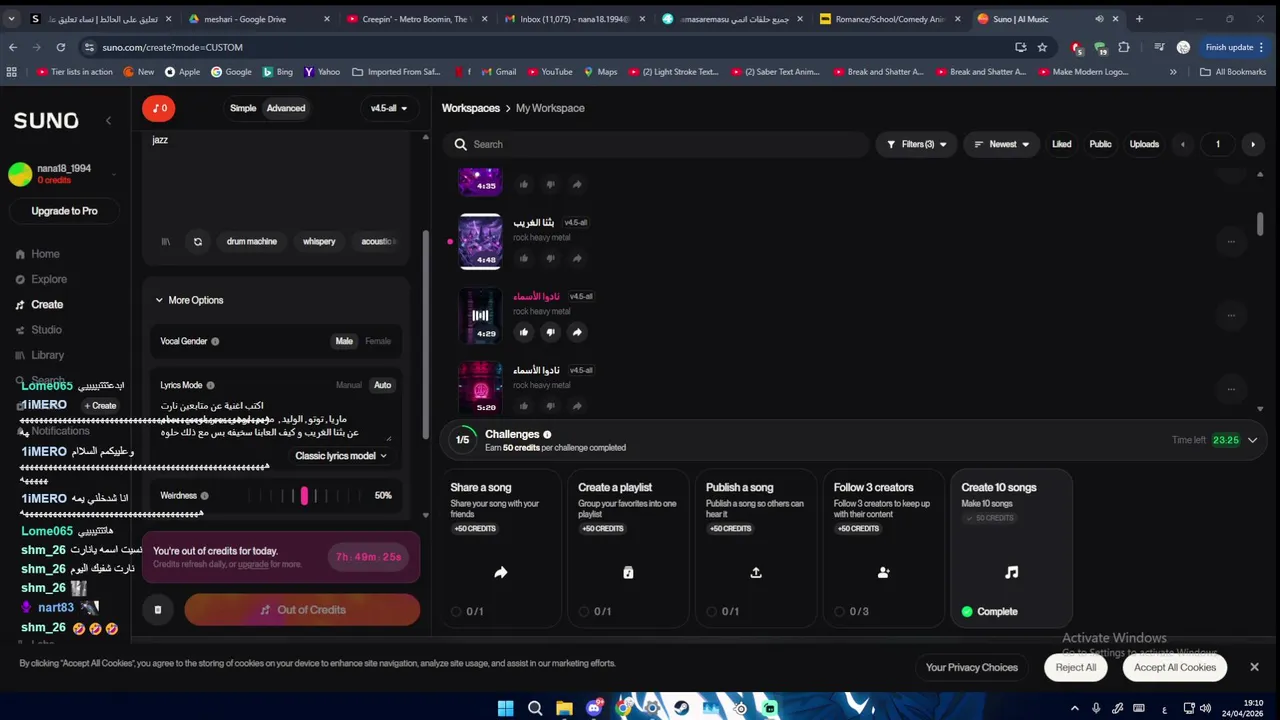This screenshot has width=1280, height=720.
Task: Click the workspace Search field
Action: 656,144
